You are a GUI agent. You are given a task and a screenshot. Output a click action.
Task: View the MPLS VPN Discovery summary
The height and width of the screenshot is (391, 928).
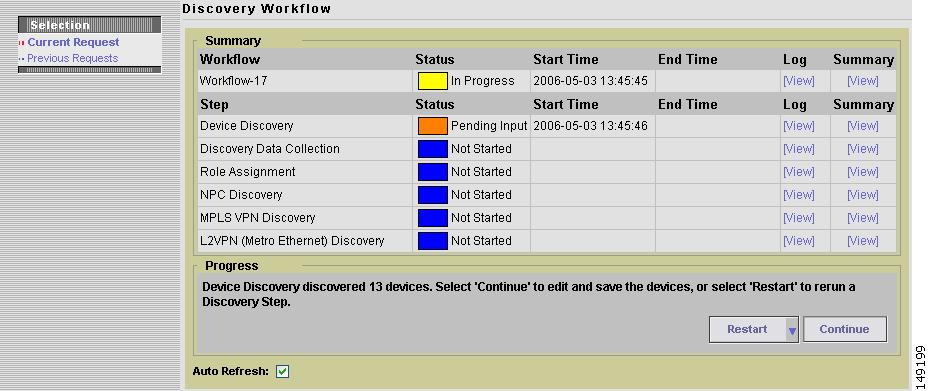pos(863,218)
